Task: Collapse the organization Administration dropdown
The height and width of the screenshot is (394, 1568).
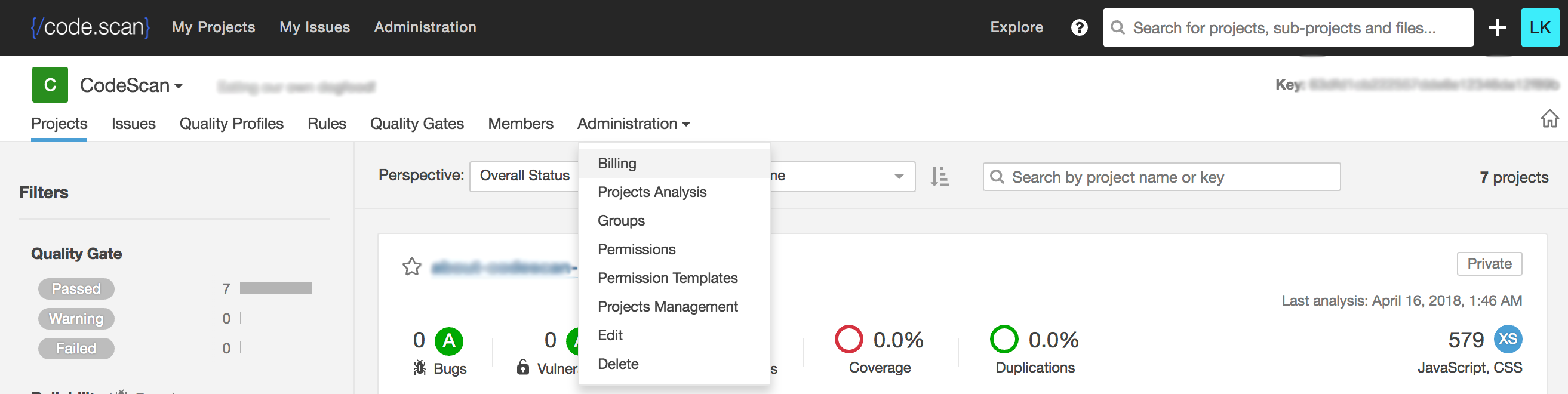Action: click(x=633, y=124)
